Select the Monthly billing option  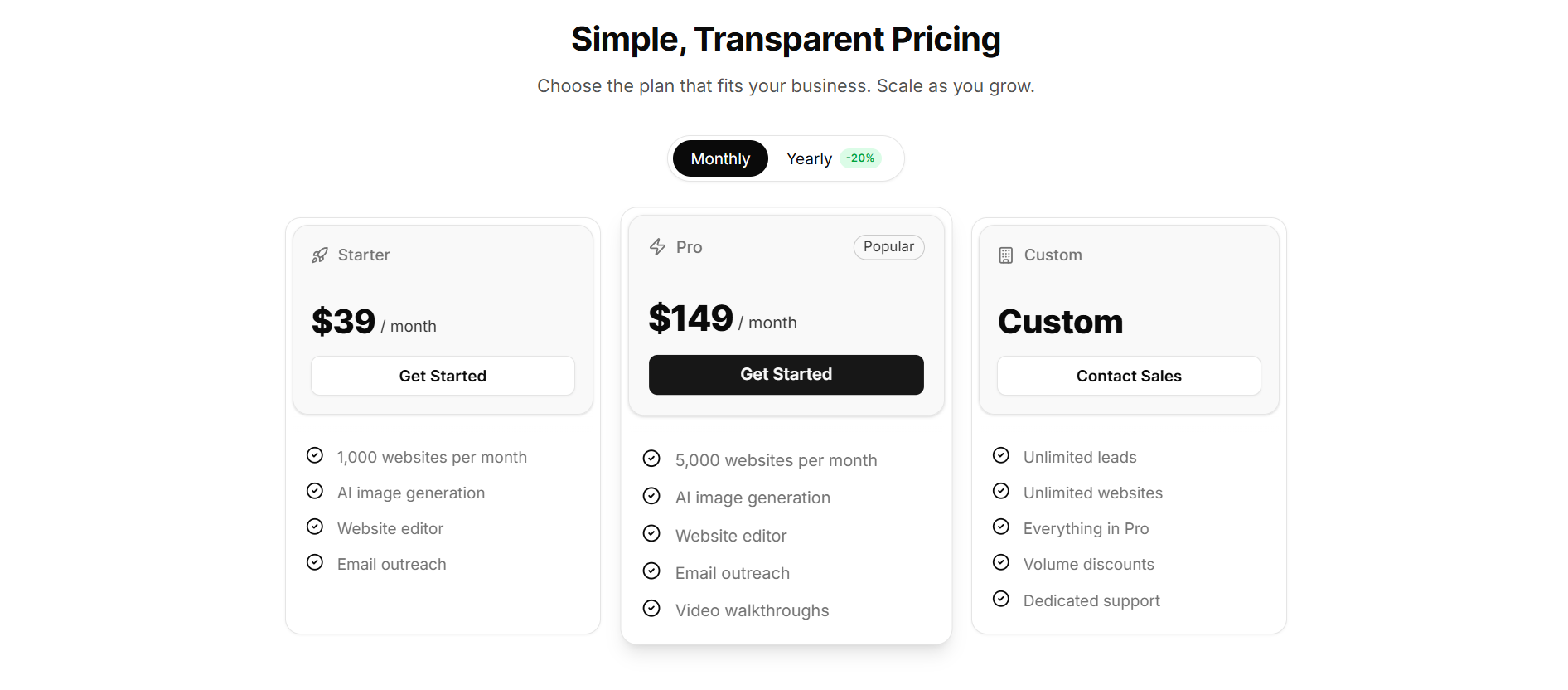[x=719, y=158]
